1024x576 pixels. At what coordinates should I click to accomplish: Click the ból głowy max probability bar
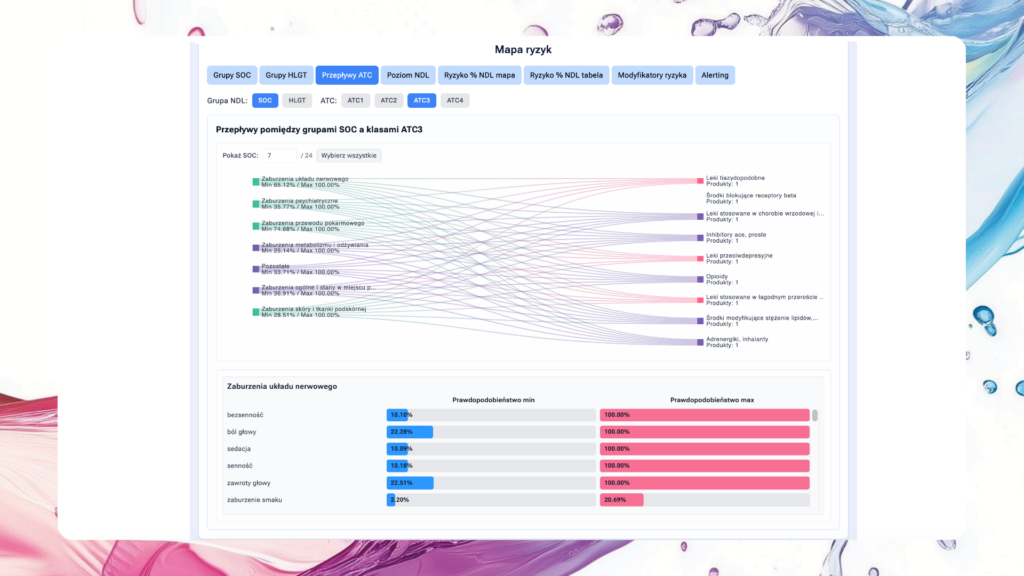[x=704, y=432]
